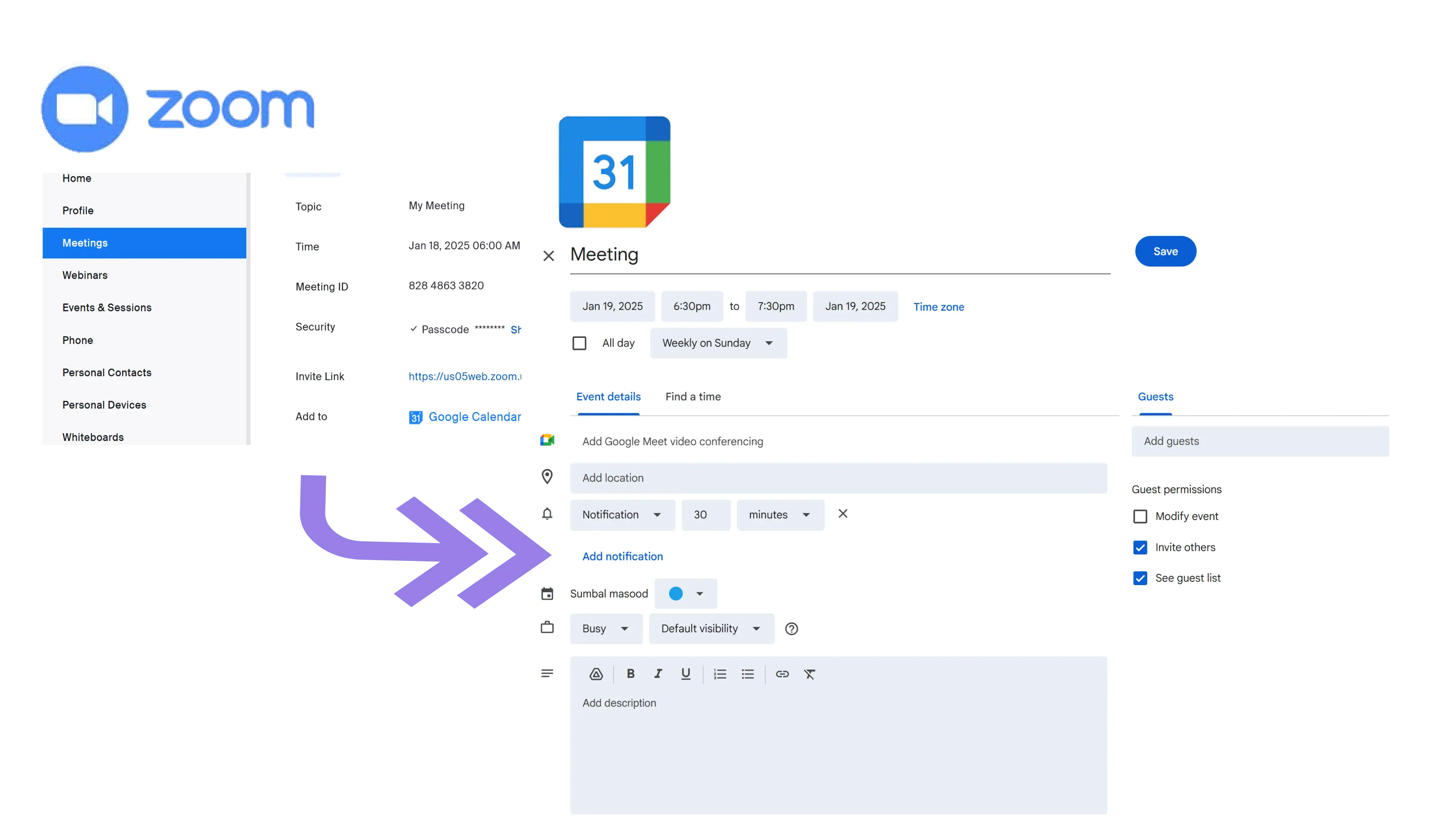This screenshot has height=829, width=1456.
Task: Open the Weekly on Sunday recurrence dropdown
Action: click(718, 343)
